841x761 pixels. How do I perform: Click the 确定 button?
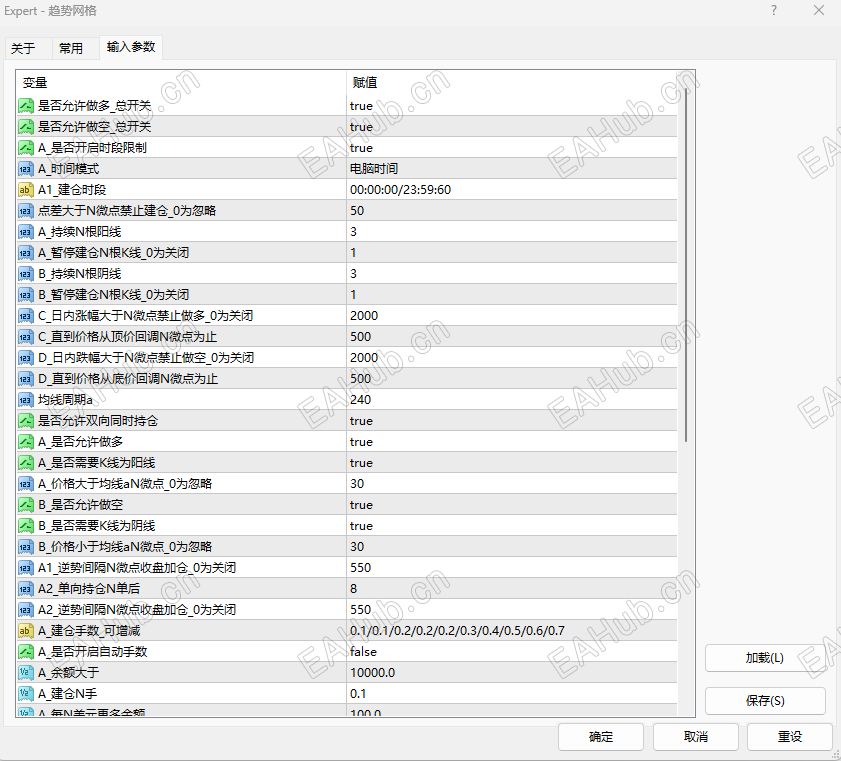[x=601, y=737]
